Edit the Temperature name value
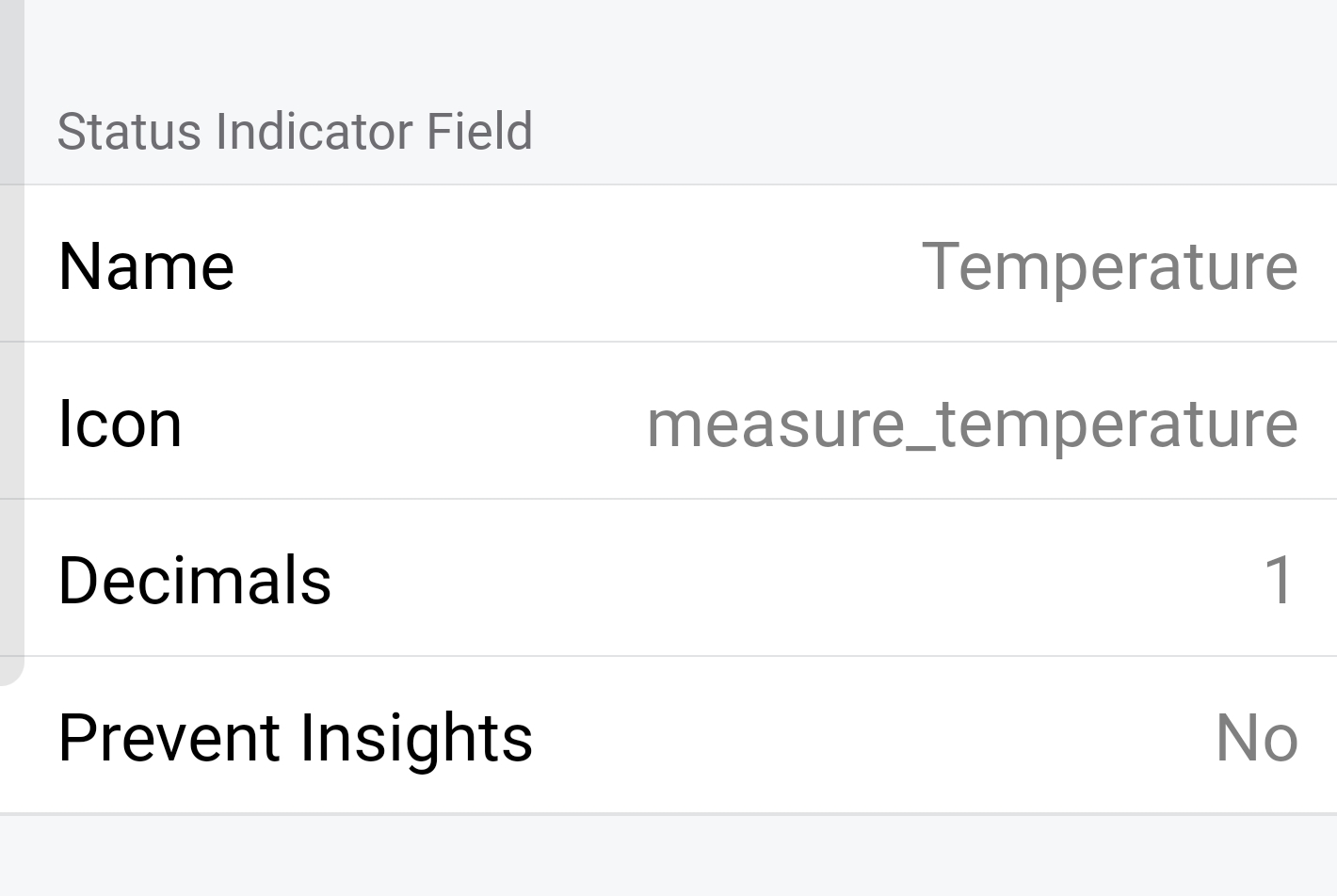 (x=1109, y=266)
